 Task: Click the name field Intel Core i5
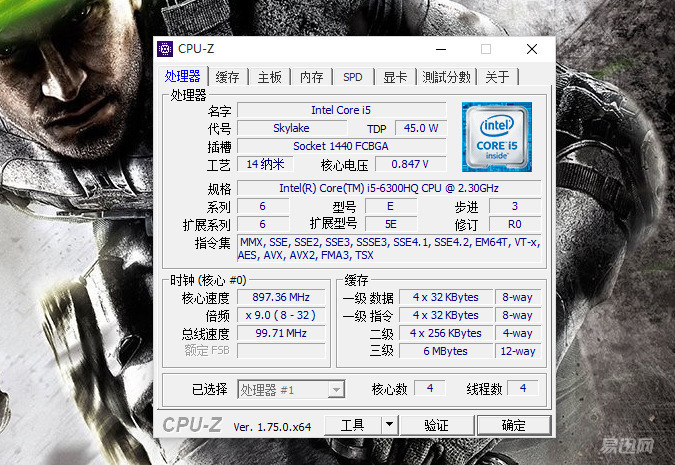coord(341,110)
